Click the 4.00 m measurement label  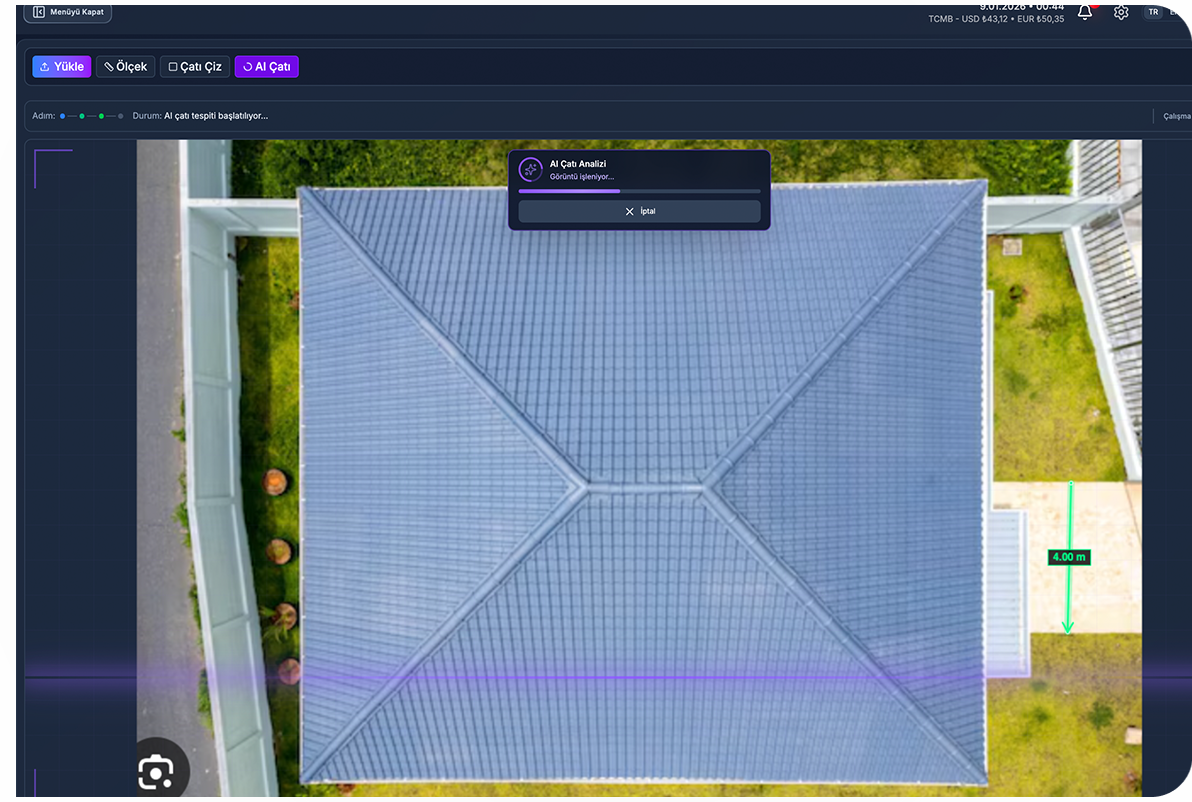[1068, 557]
